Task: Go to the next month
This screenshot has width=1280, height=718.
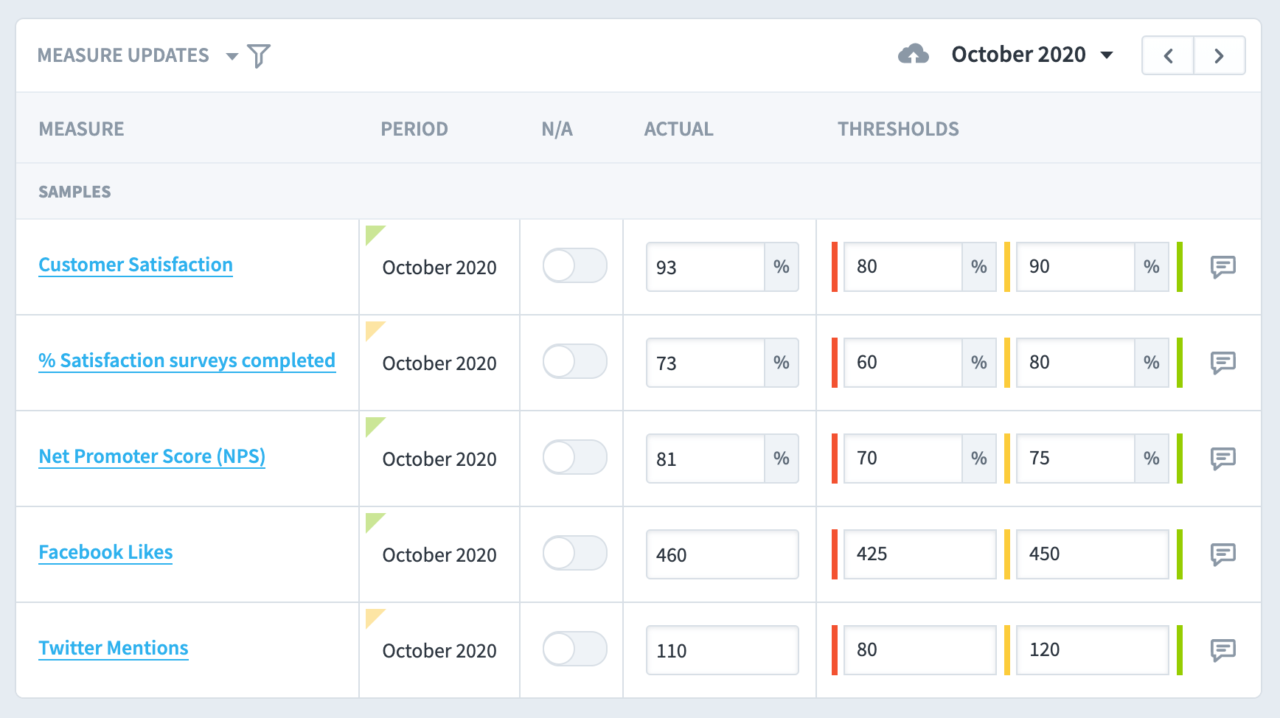Action: click(1219, 55)
